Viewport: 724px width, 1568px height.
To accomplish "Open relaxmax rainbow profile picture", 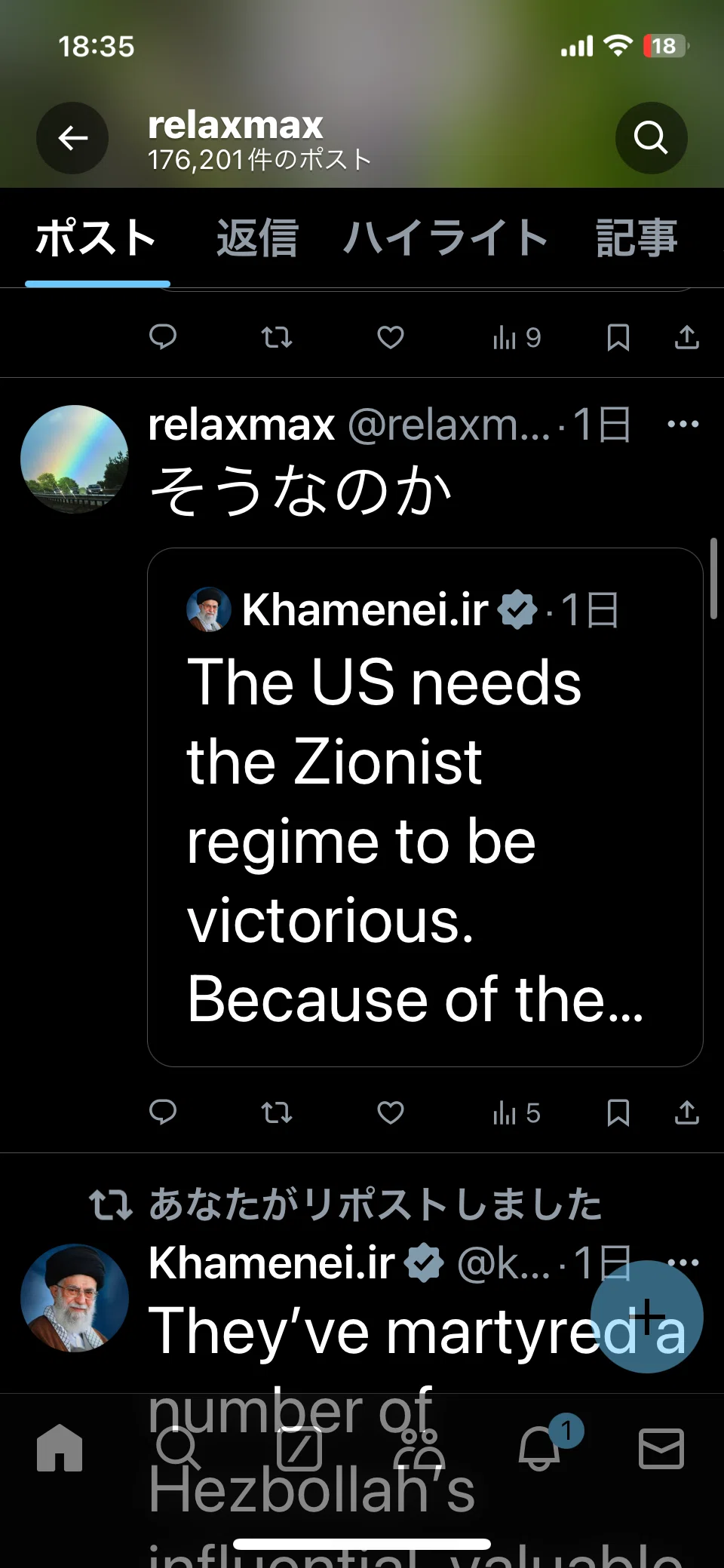I will 75,459.
